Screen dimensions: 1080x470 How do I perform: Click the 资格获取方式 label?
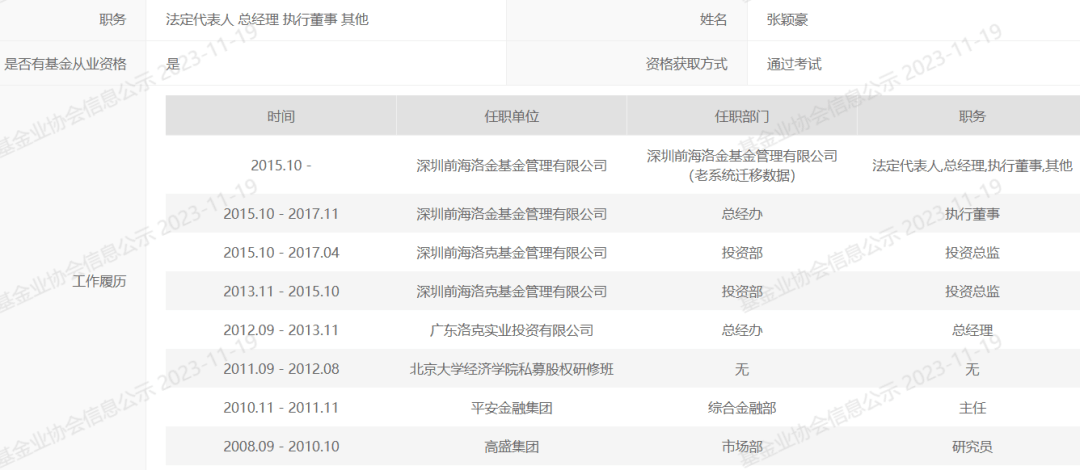tap(686, 65)
